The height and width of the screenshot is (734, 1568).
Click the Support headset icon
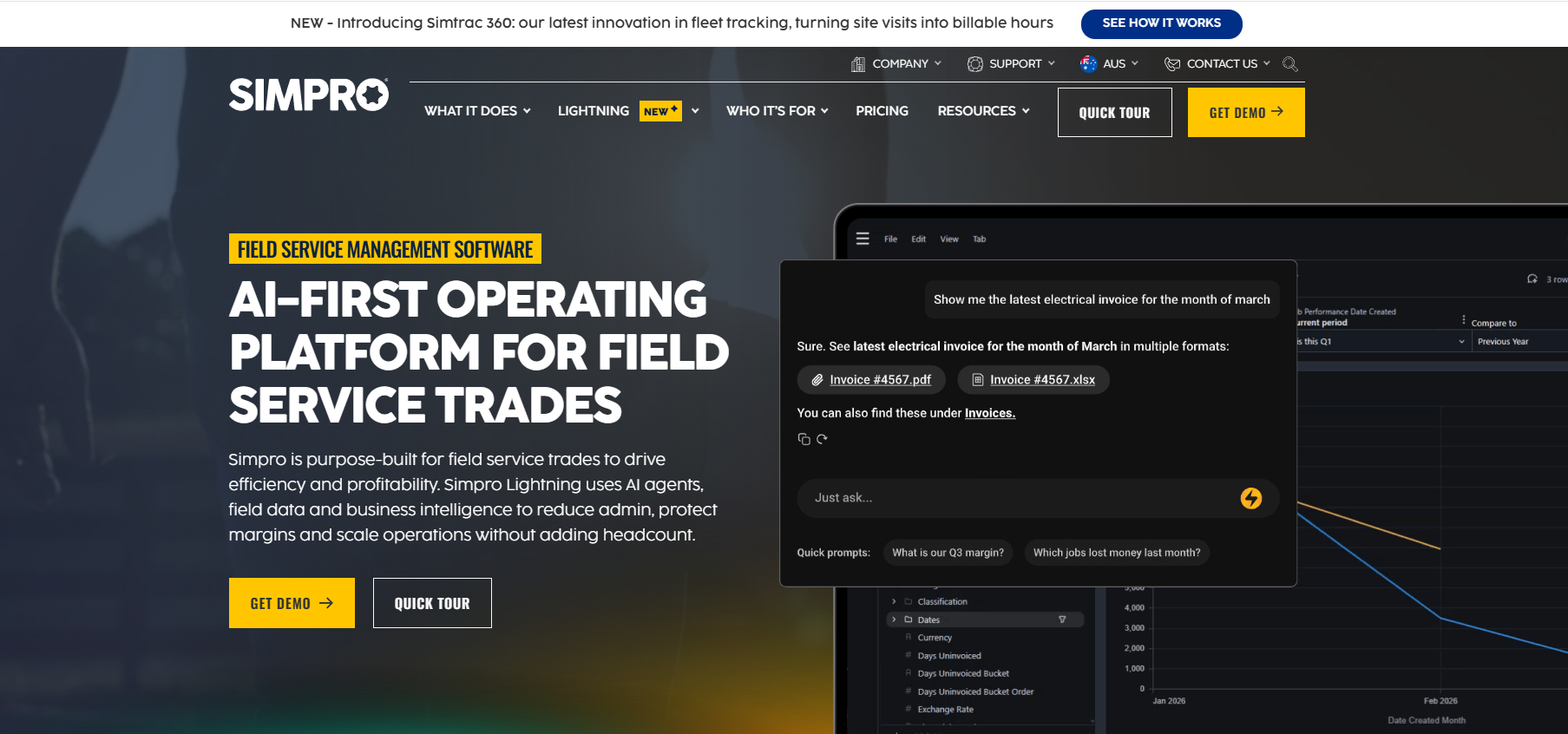[x=975, y=64]
